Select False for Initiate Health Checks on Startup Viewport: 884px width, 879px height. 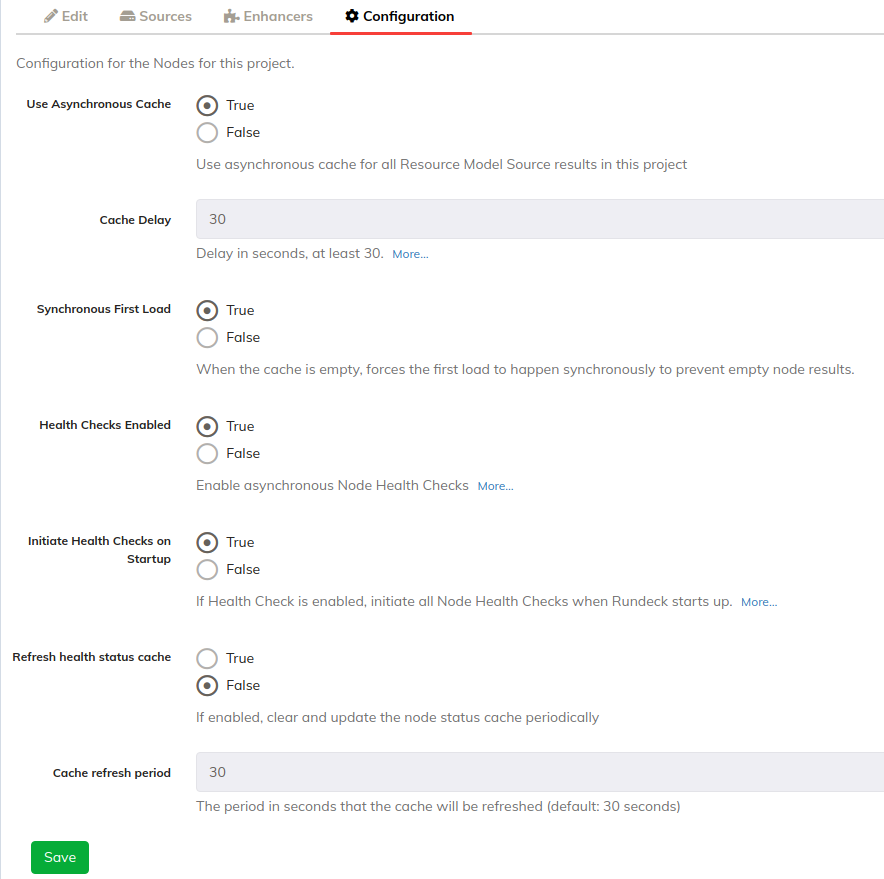[x=207, y=570]
